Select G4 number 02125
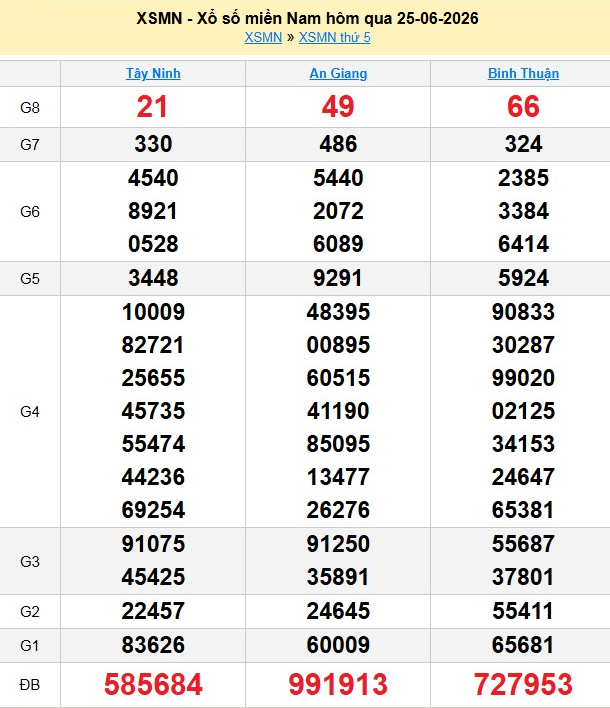Image resolution: width=610 pixels, height=708 pixels. coord(523,411)
